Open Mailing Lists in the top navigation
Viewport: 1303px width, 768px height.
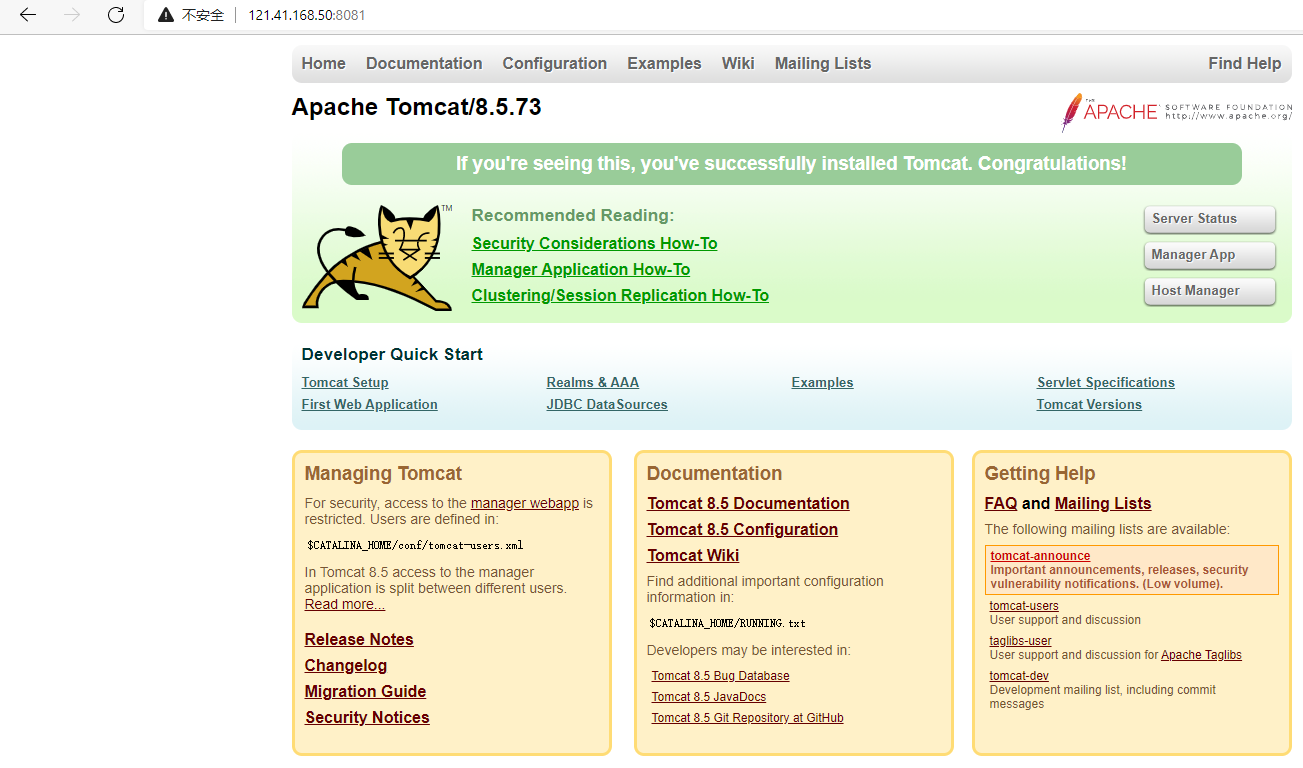(823, 63)
